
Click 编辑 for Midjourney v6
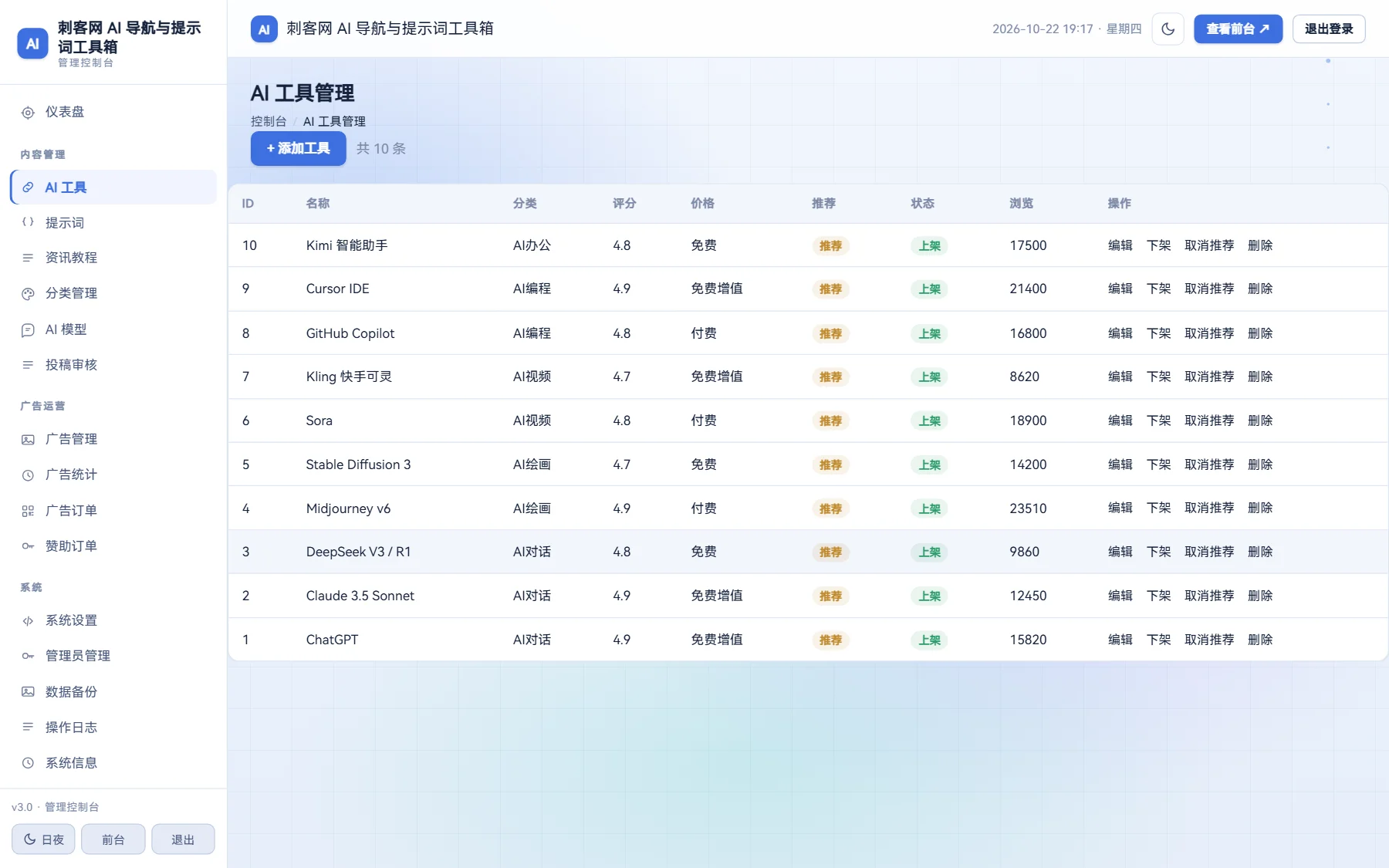point(1120,508)
